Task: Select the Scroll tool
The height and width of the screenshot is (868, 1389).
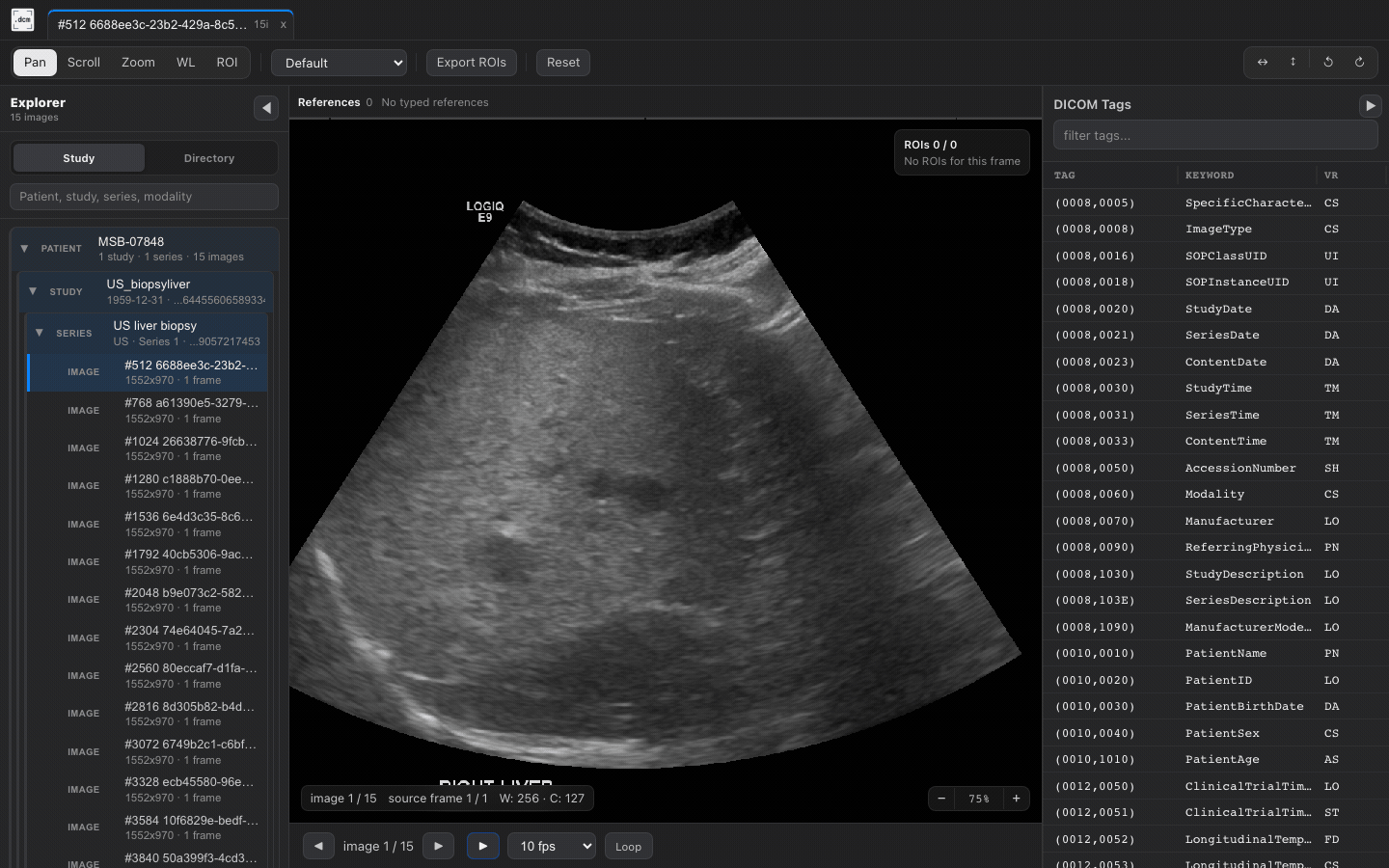Action: tap(84, 63)
